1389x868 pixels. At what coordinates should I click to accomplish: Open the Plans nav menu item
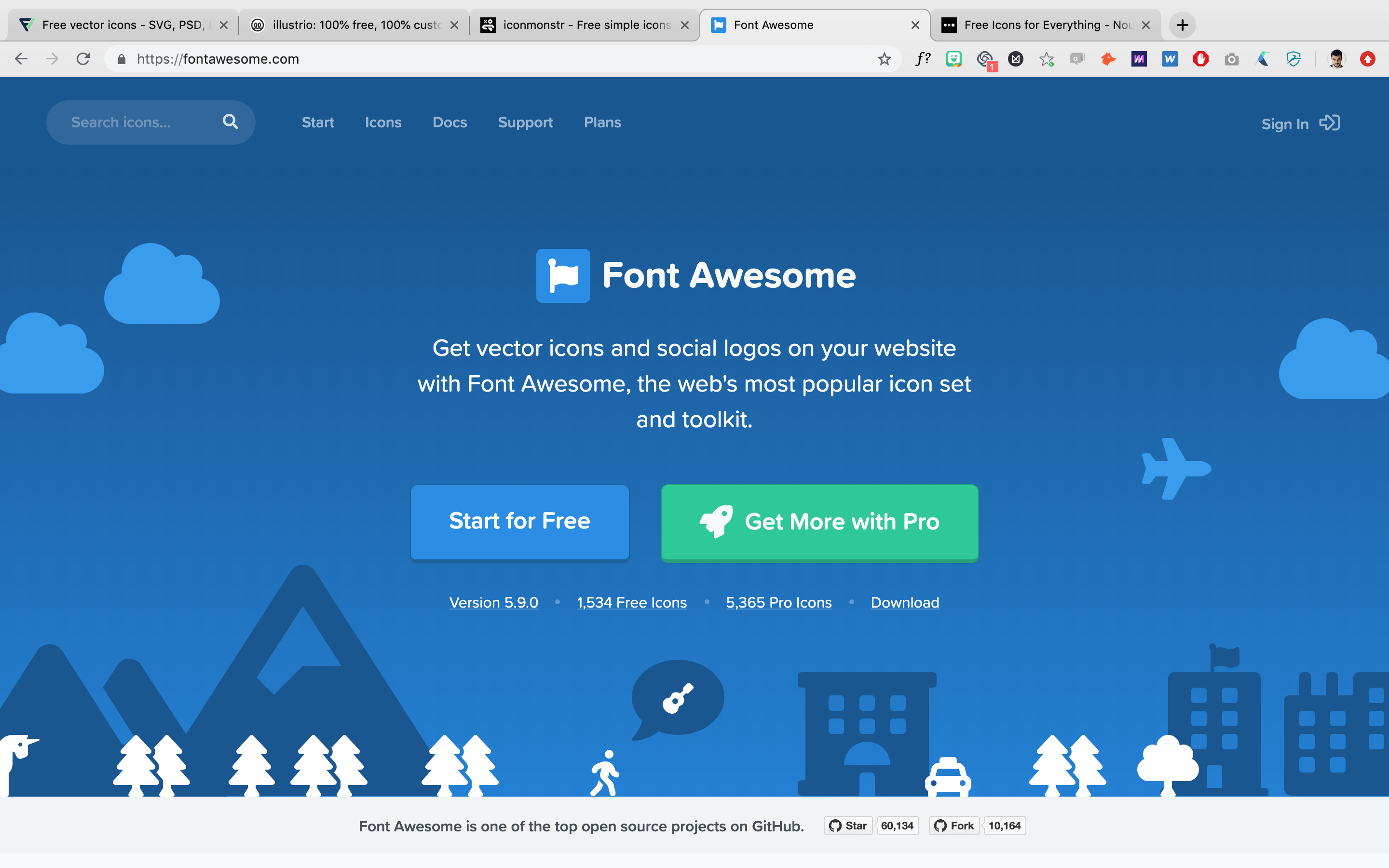[602, 122]
